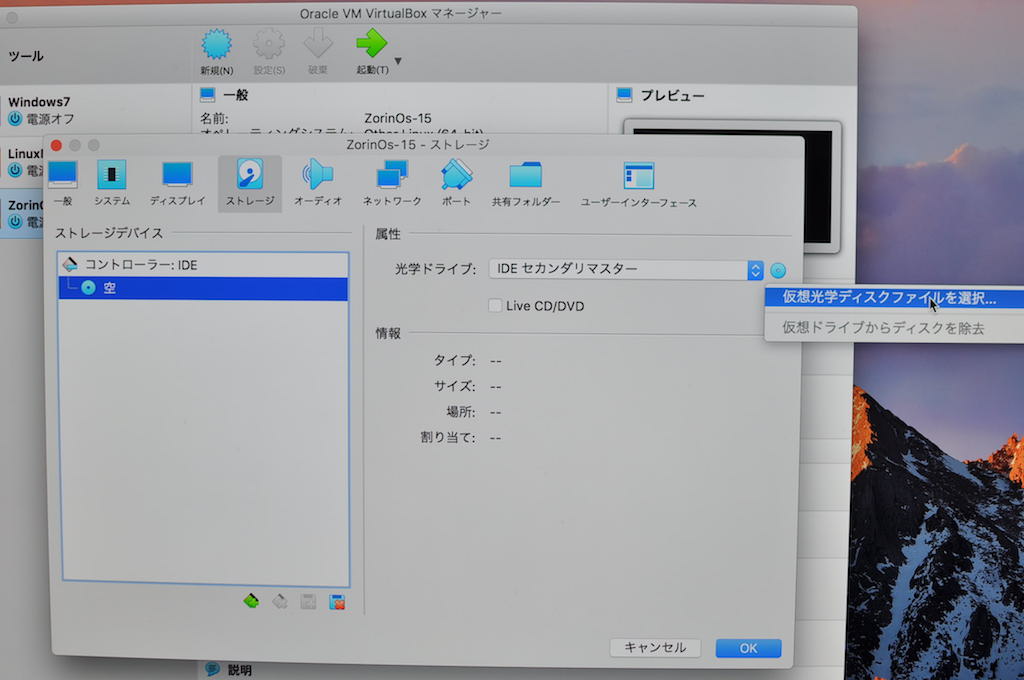Click 設定(S) gear in VirtualBox Manager toolbar
Viewport: 1024px width, 680px height.
[x=269, y=52]
